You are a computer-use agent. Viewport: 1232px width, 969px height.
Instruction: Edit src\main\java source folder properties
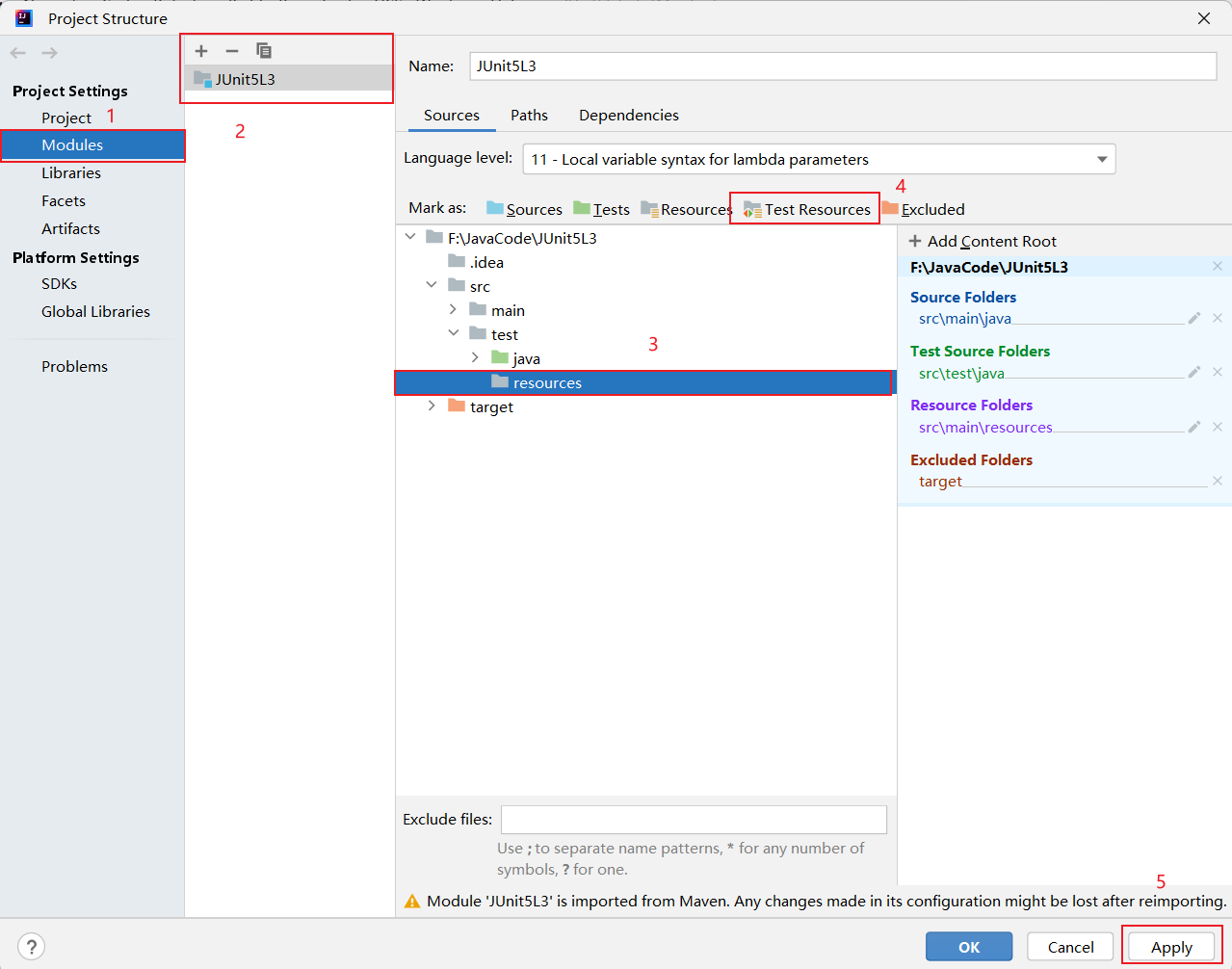pos(1194,318)
